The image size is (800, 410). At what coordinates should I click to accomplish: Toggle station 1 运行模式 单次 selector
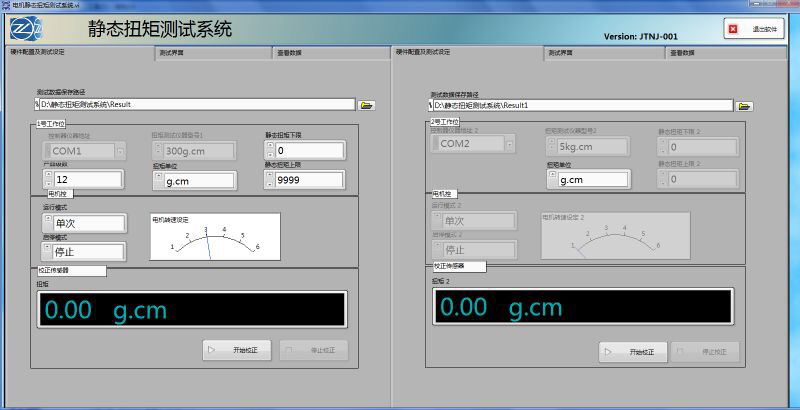(47, 222)
